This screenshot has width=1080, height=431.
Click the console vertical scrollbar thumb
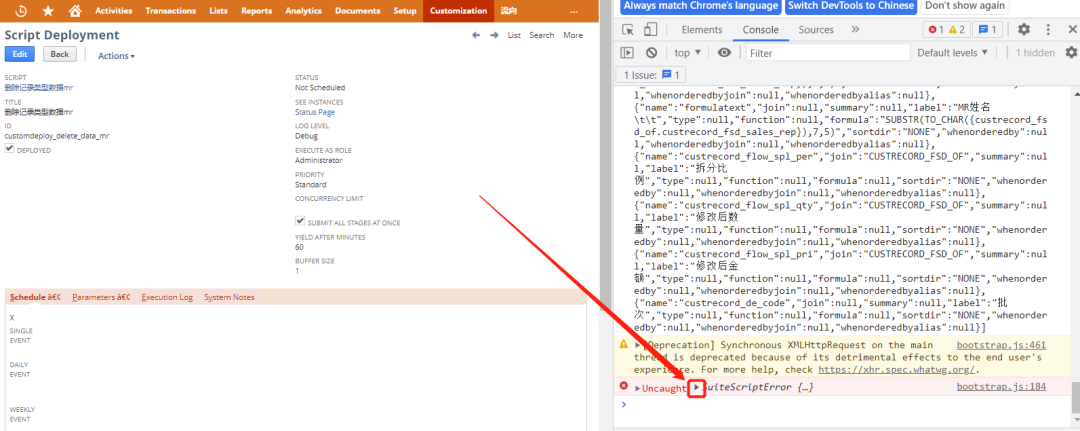coord(1074,396)
